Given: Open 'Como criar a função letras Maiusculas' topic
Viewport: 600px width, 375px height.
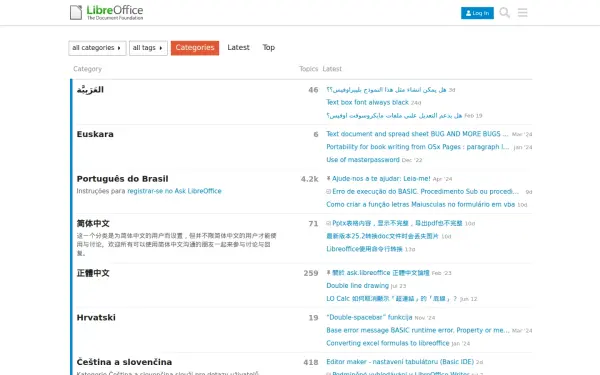Looking at the screenshot, I should pos(421,204).
